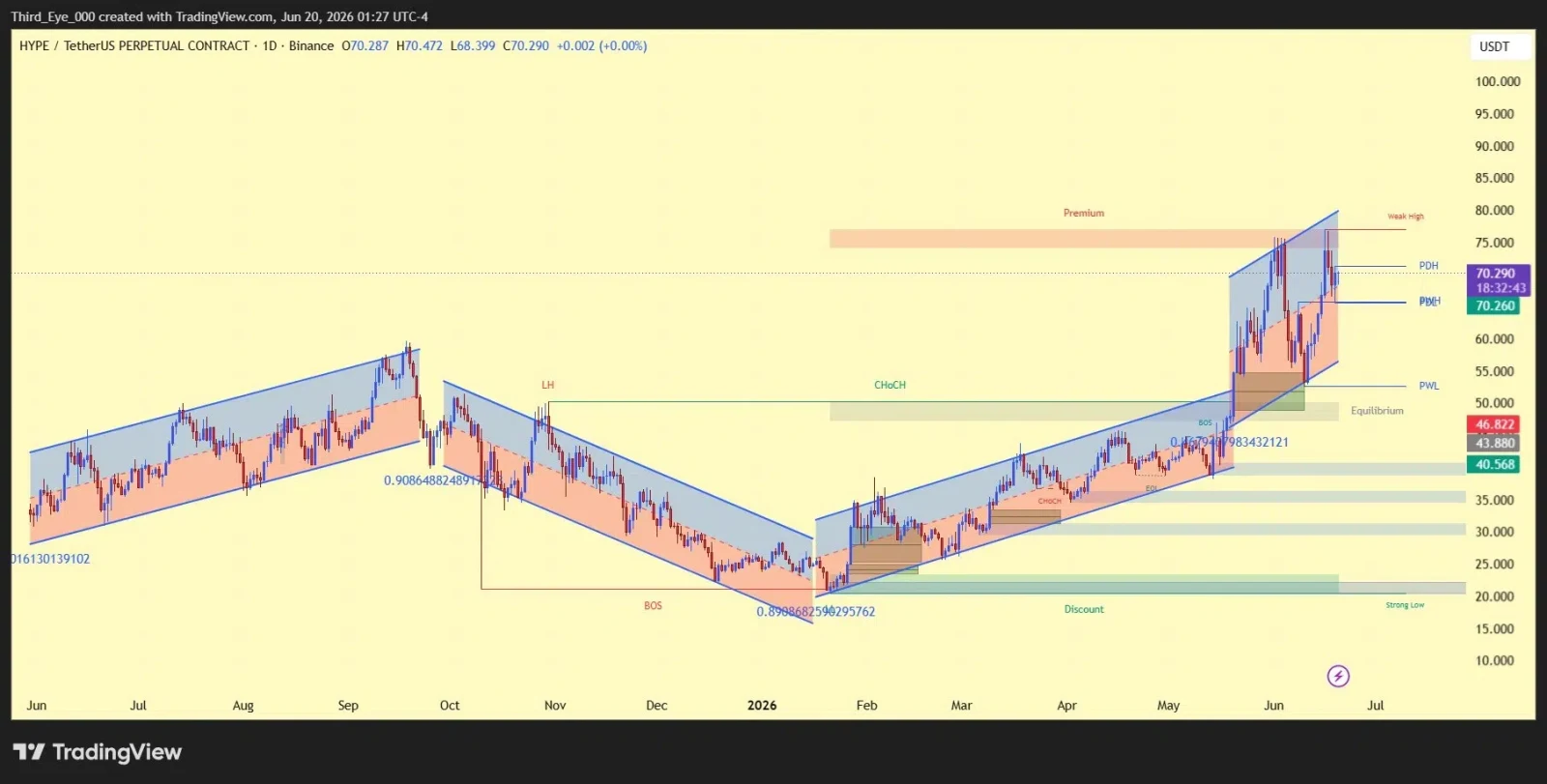Click the Sep label on time axis
The width and height of the screenshot is (1547, 784).
click(348, 706)
